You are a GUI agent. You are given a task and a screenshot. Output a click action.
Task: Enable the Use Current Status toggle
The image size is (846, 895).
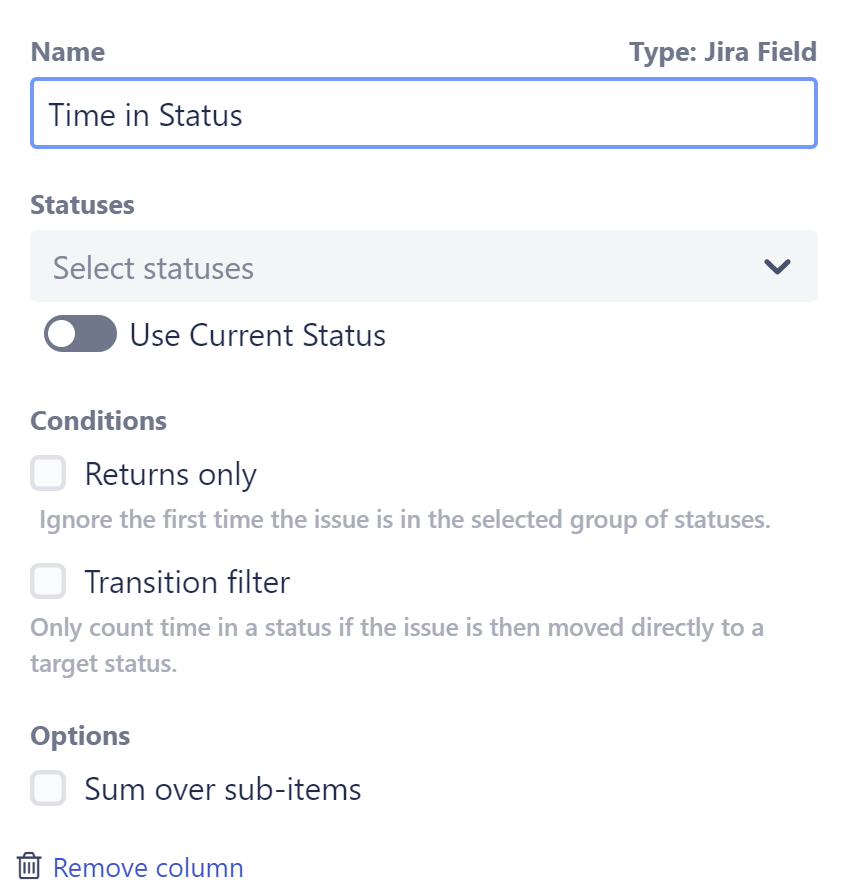[x=79, y=334]
